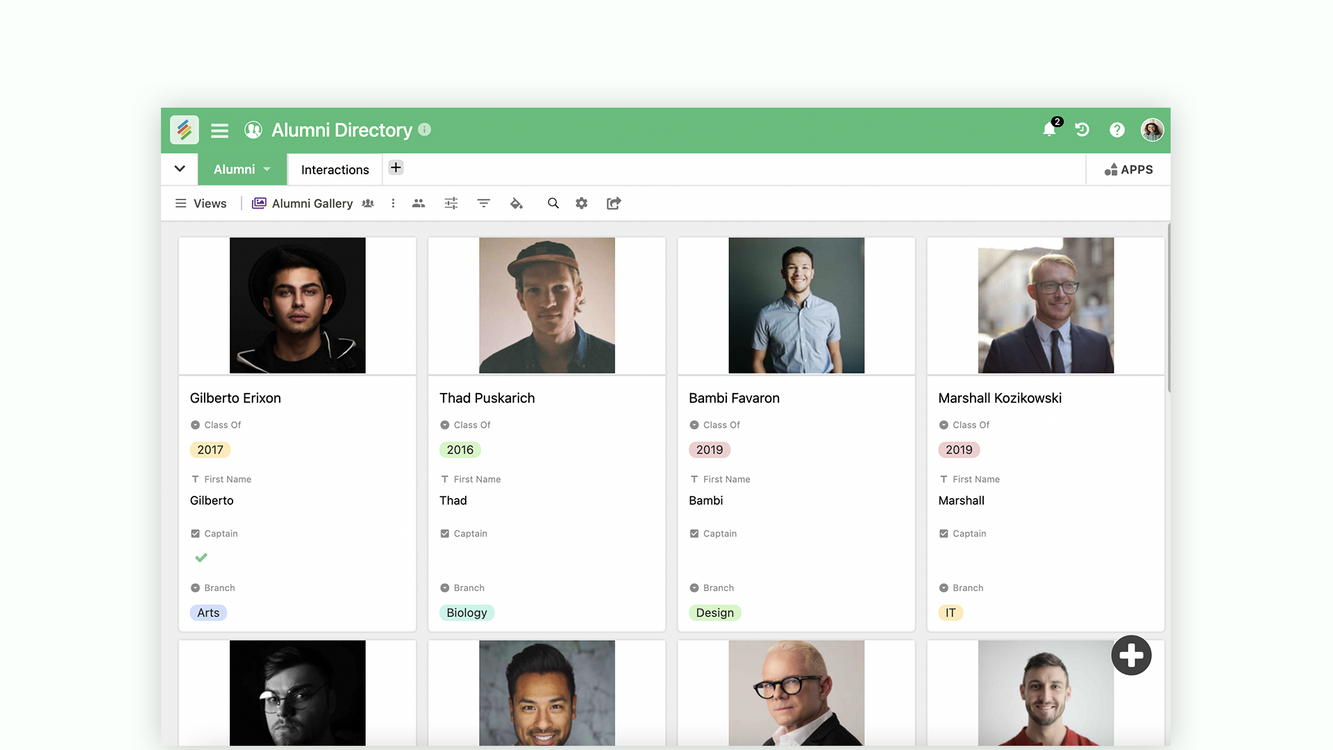Toggle Captain checkbox on Marshall Kozikowski's card
This screenshot has height=750, width=1333.
(949, 557)
